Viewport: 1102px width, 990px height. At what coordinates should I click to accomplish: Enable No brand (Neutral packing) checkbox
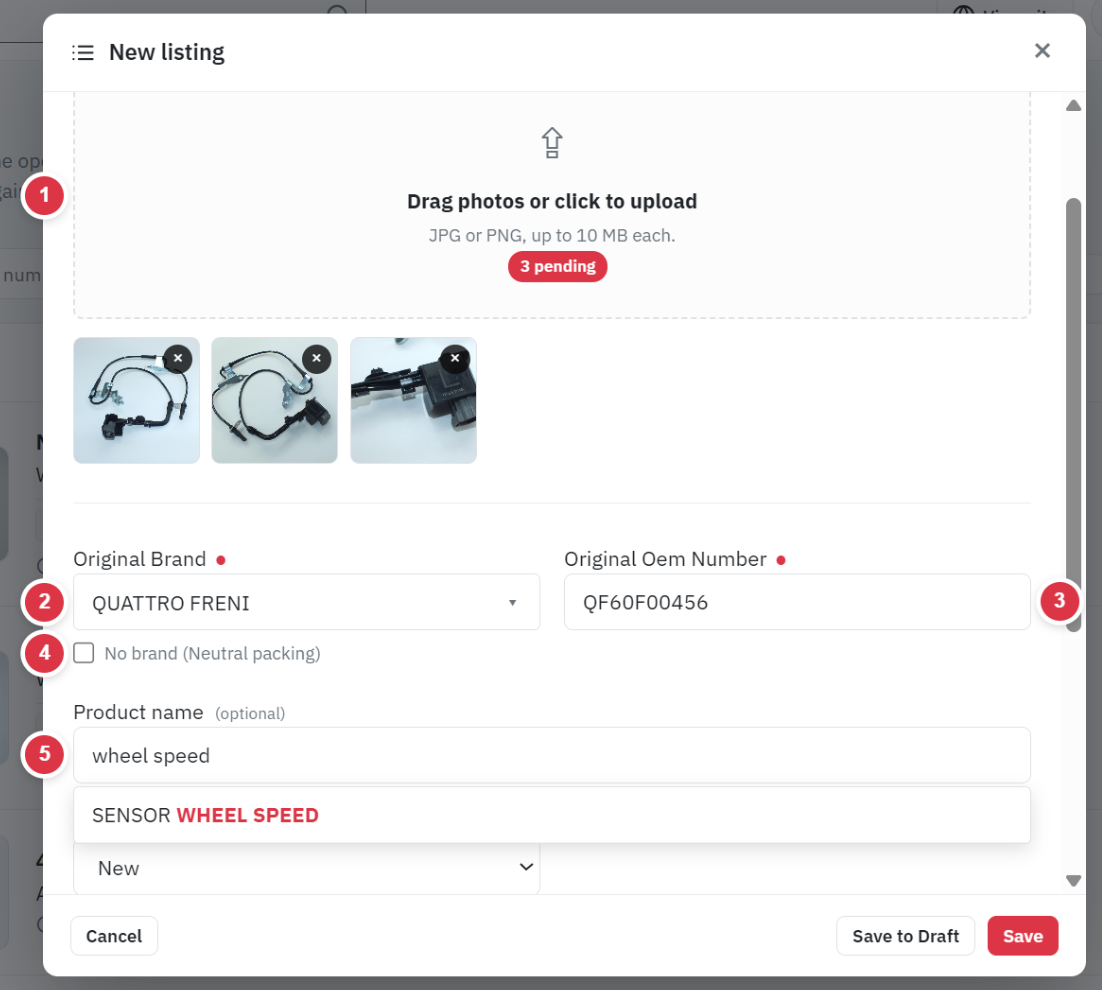tap(84, 653)
